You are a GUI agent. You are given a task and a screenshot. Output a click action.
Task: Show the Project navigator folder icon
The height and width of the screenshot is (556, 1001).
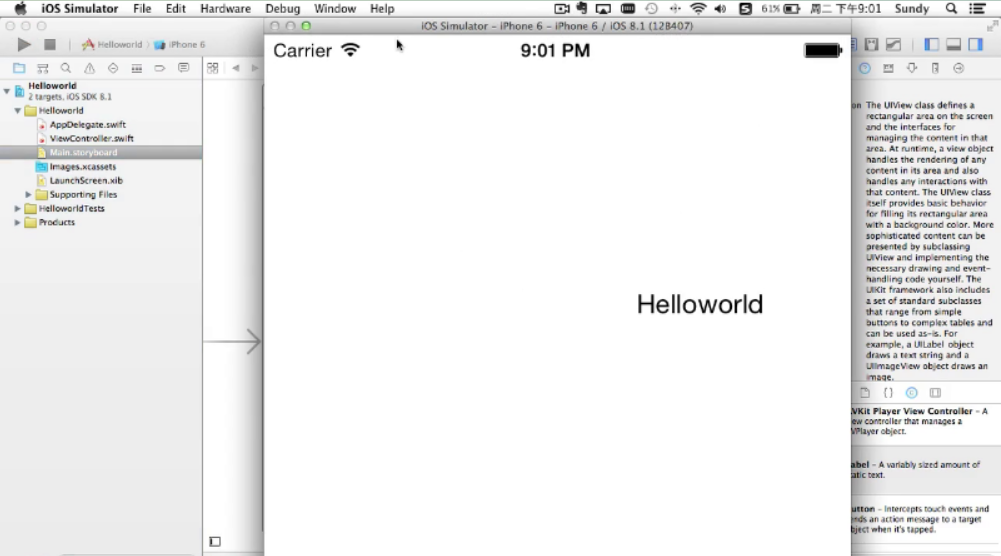19,68
